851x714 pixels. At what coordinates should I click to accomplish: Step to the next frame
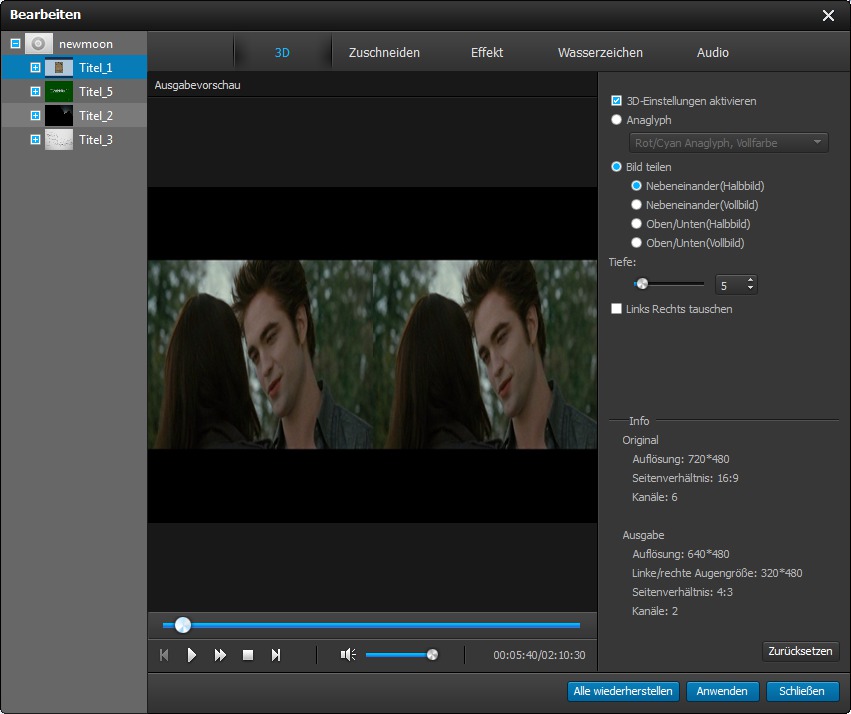click(276, 655)
